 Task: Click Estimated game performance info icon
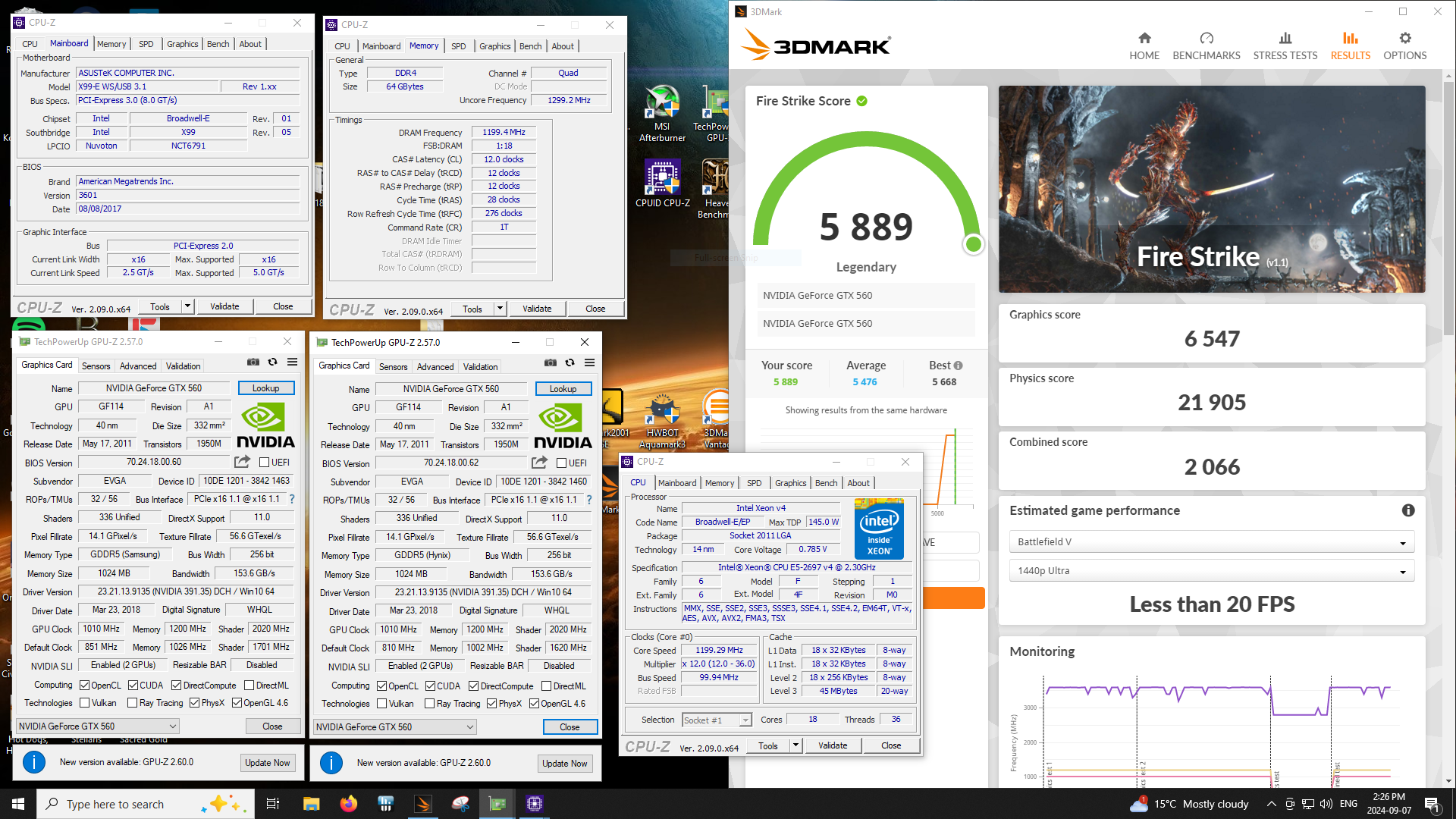[x=1408, y=510]
